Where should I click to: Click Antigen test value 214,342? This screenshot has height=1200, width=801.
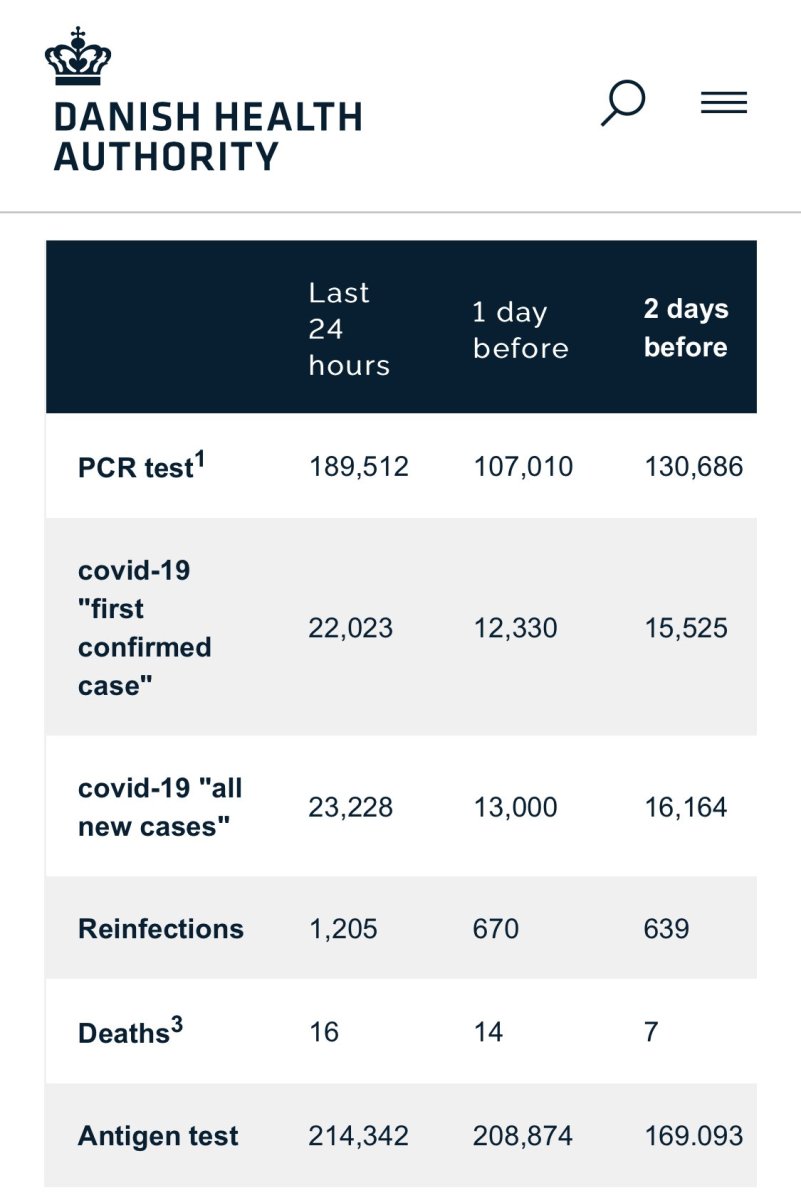click(358, 1136)
